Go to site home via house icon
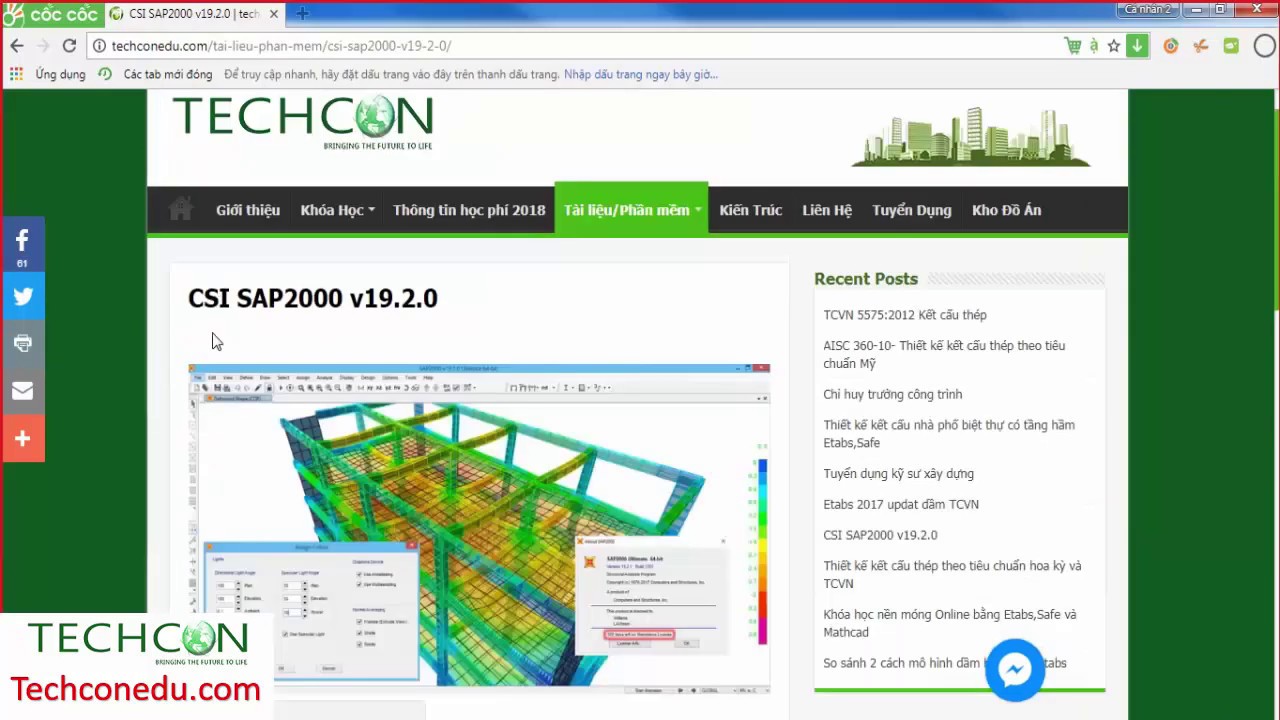Viewport: 1280px width, 720px height. pos(180,210)
